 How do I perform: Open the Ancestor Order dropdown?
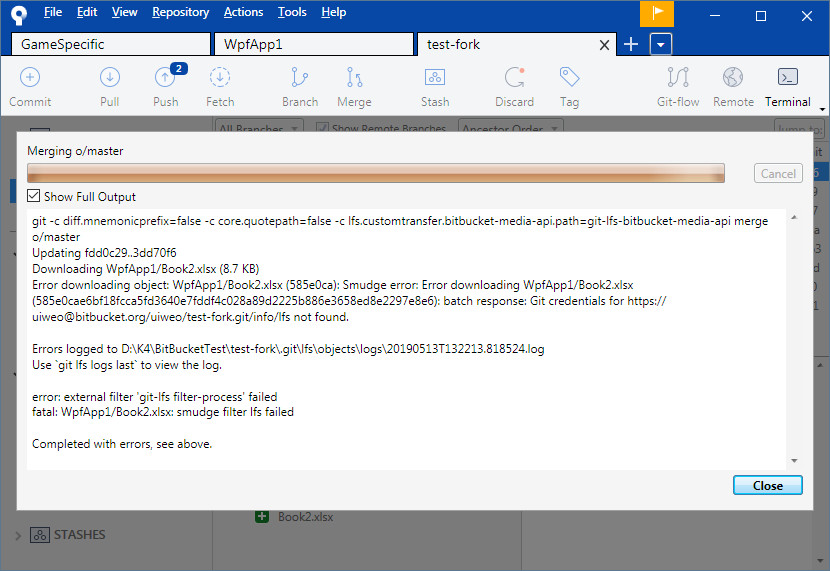click(510, 127)
